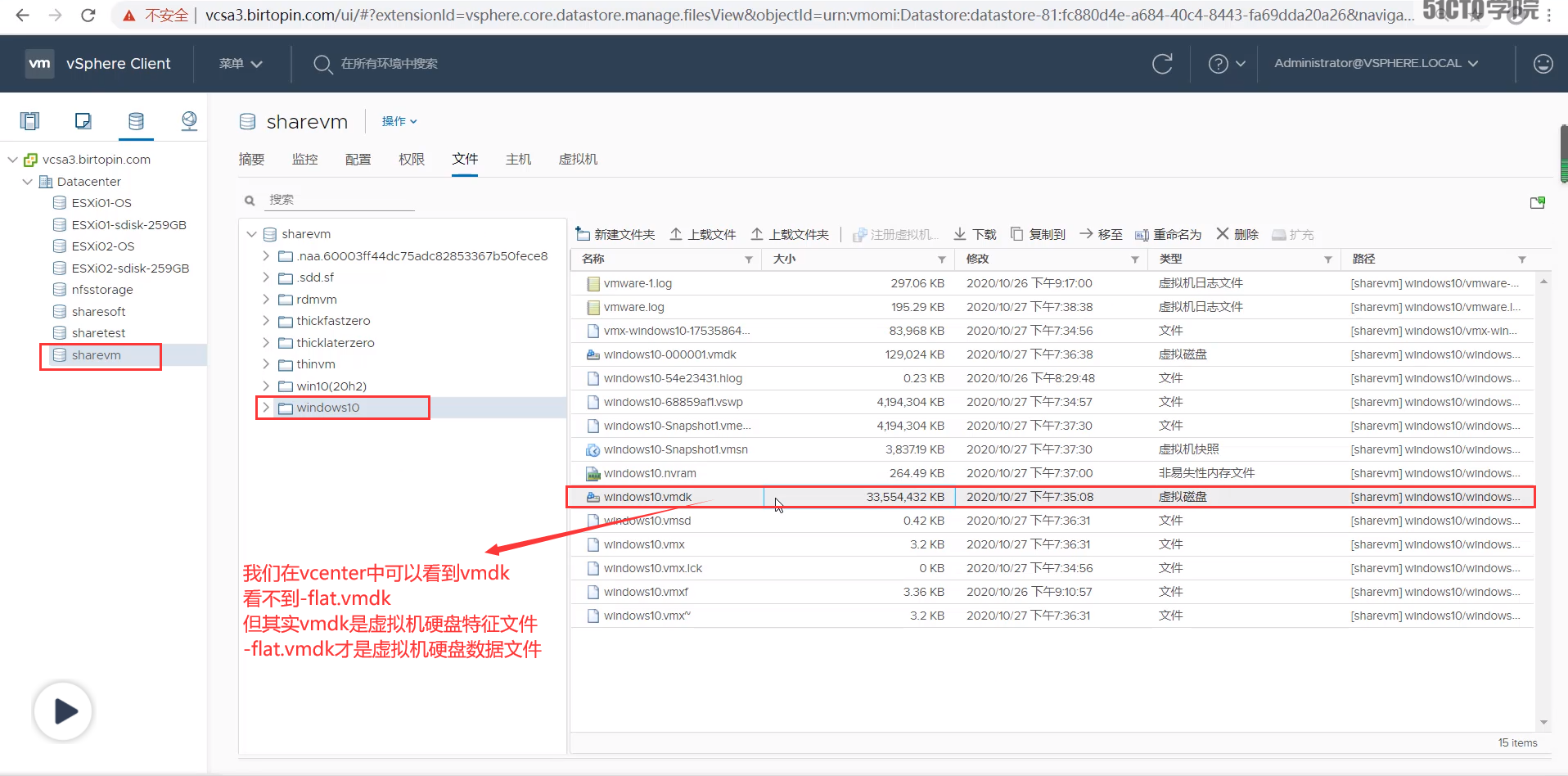Click the vmware-1.log file icon

(x=593, y=284)
